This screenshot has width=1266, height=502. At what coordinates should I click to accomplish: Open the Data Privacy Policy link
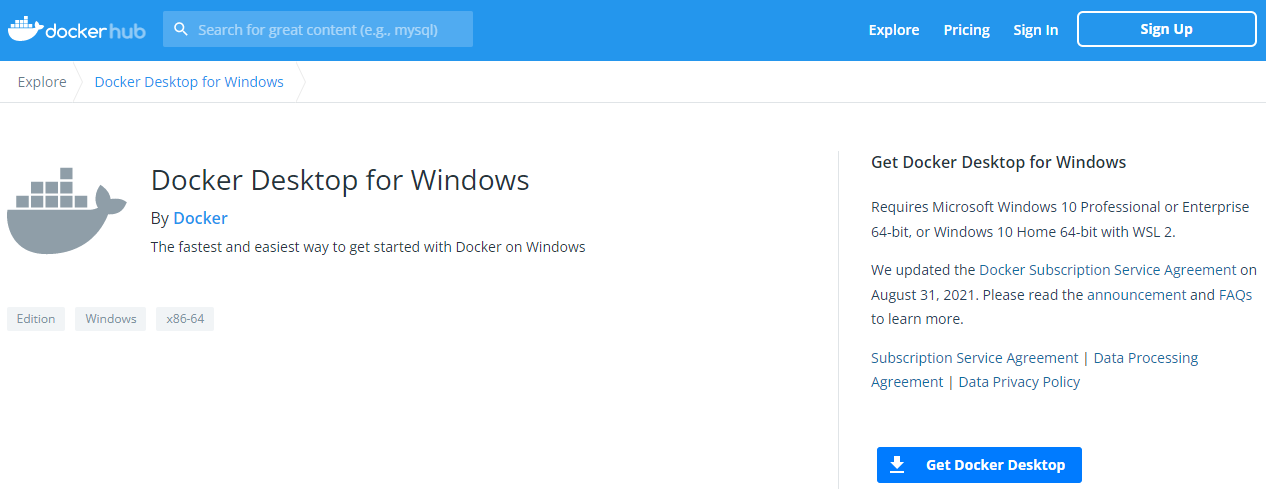(x=1019, y=382)
